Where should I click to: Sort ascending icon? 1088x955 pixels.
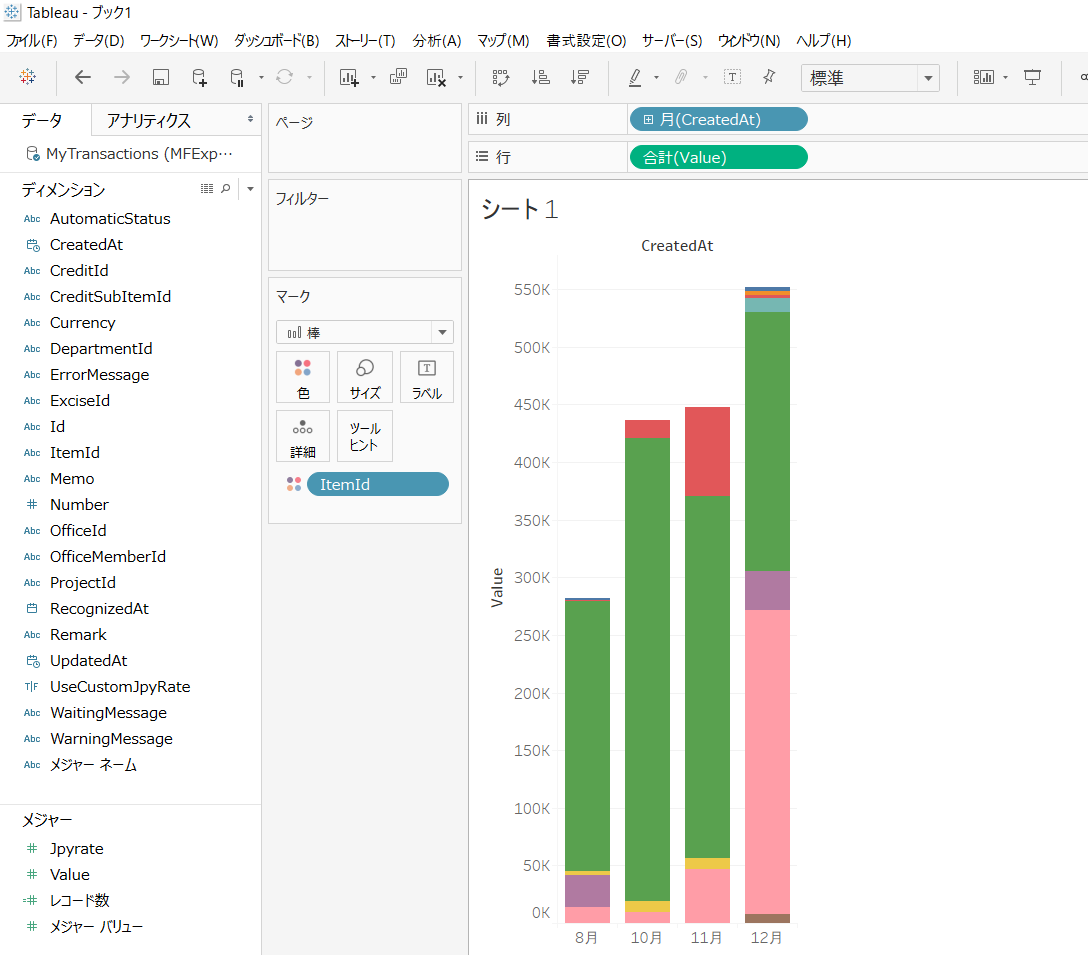tap(541, 77)
